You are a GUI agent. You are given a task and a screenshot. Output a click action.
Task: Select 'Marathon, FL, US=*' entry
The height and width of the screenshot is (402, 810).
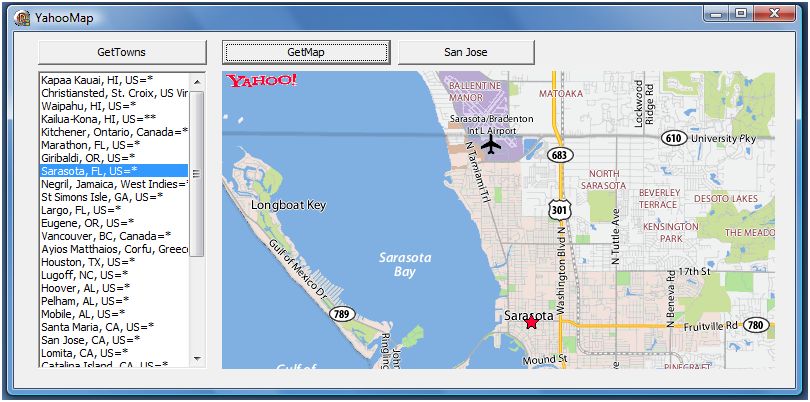(114, 145)
